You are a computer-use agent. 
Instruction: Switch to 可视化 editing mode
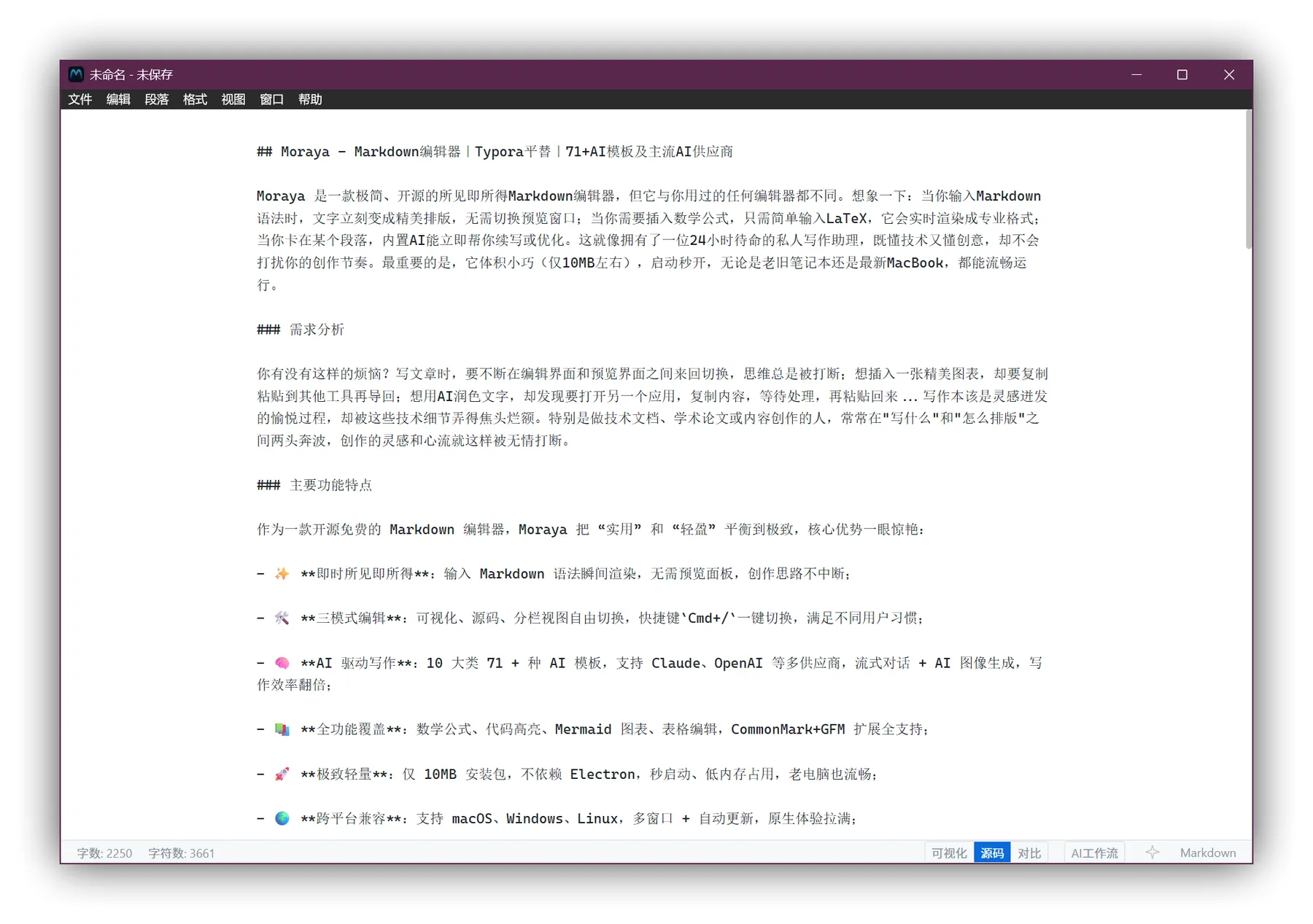click(x=949, y=853)
